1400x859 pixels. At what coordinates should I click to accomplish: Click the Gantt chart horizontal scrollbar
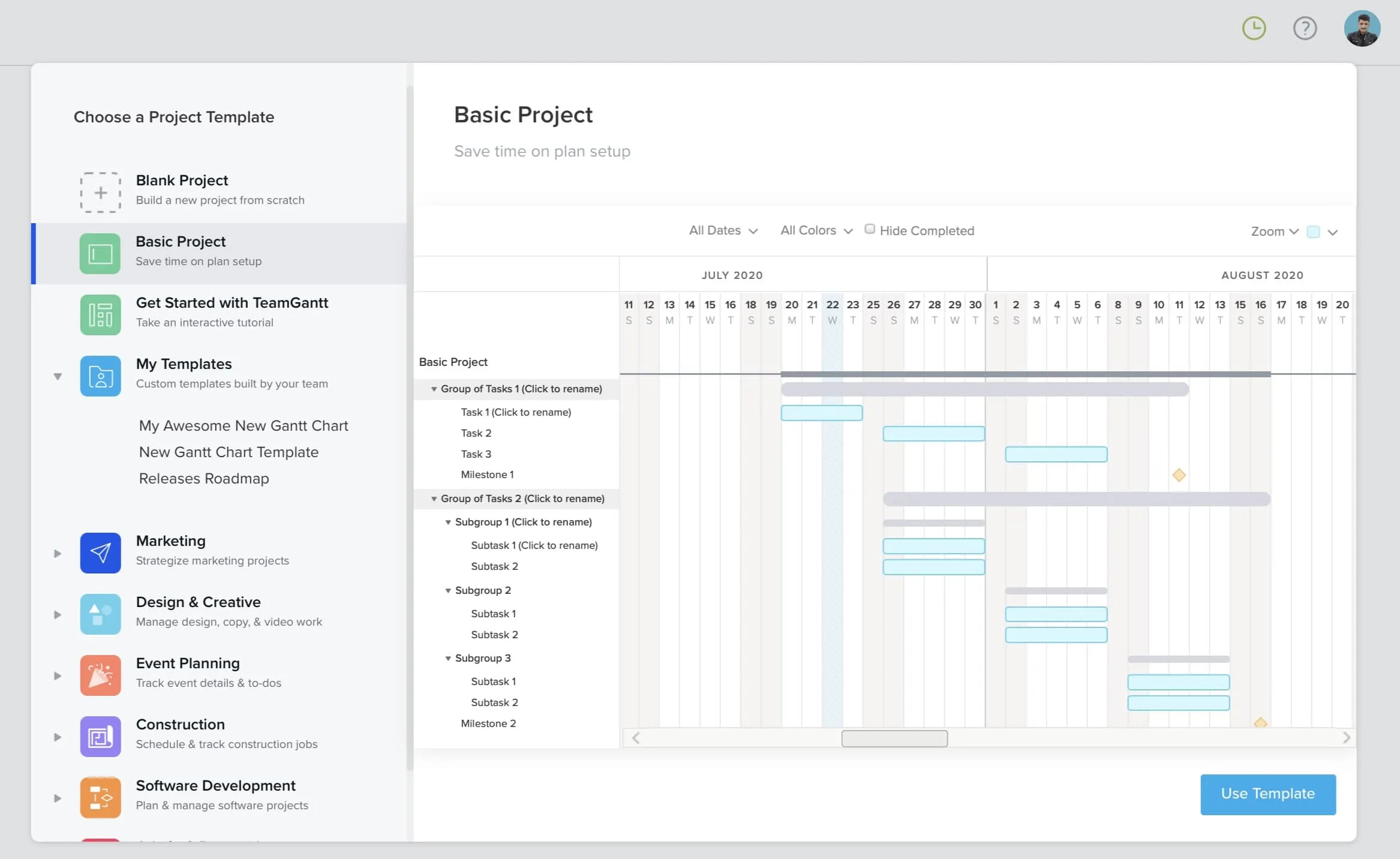pos(894,738)
